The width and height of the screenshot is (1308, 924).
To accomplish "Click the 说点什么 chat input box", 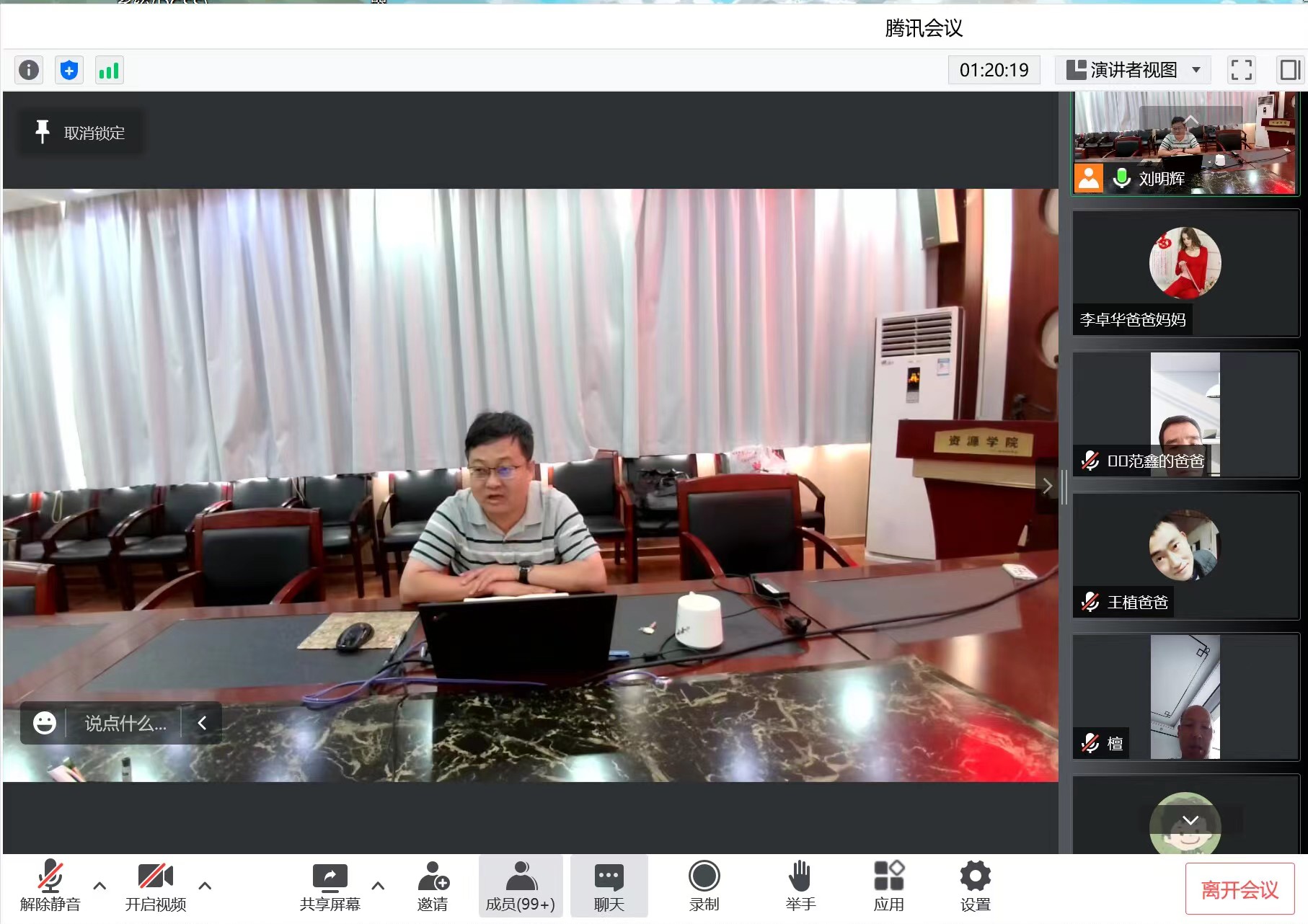I will [125, 723].
